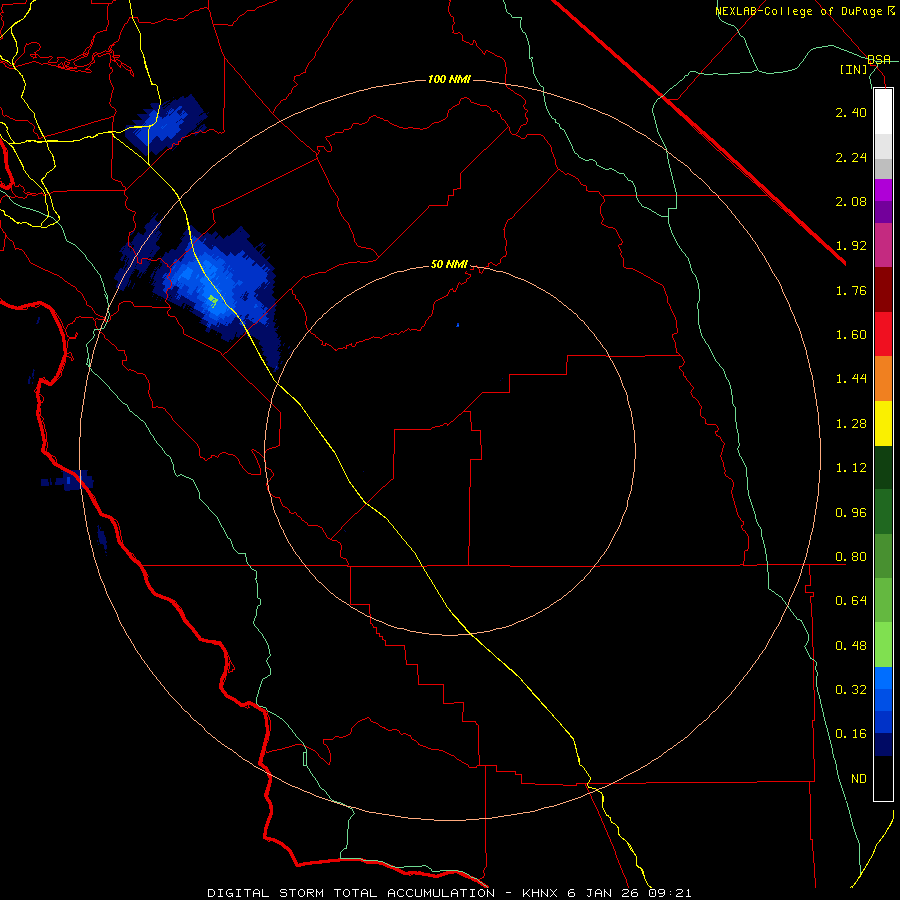Click the ND legend label
The image size is (900, 900).
coord(859,779)
